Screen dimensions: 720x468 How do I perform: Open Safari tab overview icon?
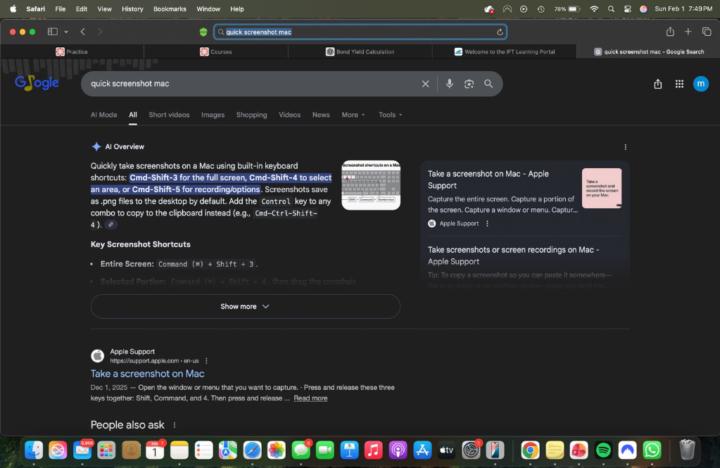tap(706, 32)
